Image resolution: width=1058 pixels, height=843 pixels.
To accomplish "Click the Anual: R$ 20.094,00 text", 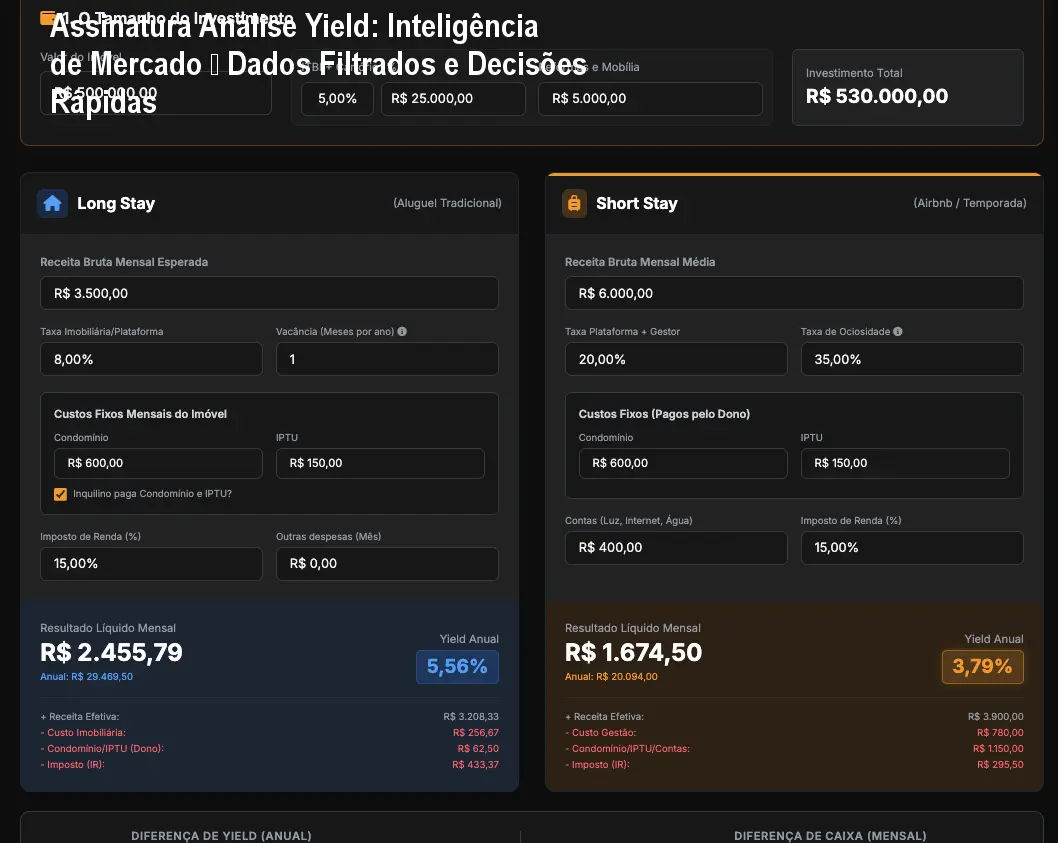I will tap(611, 676).
